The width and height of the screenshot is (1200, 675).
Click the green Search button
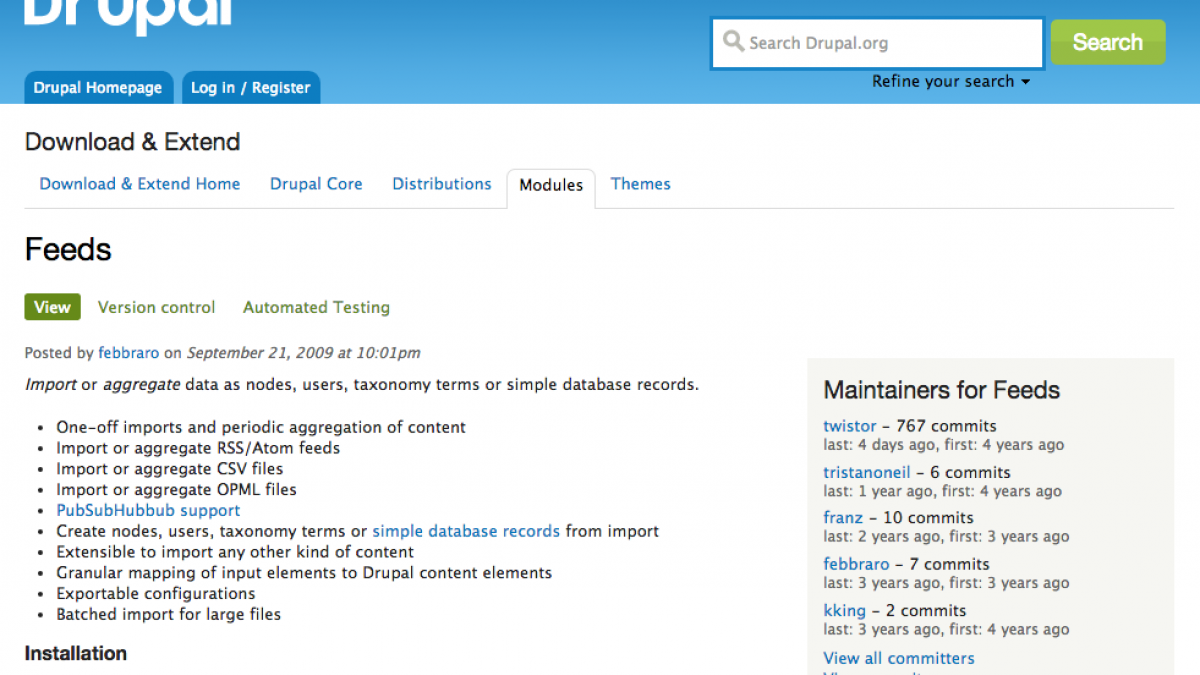1108,42
